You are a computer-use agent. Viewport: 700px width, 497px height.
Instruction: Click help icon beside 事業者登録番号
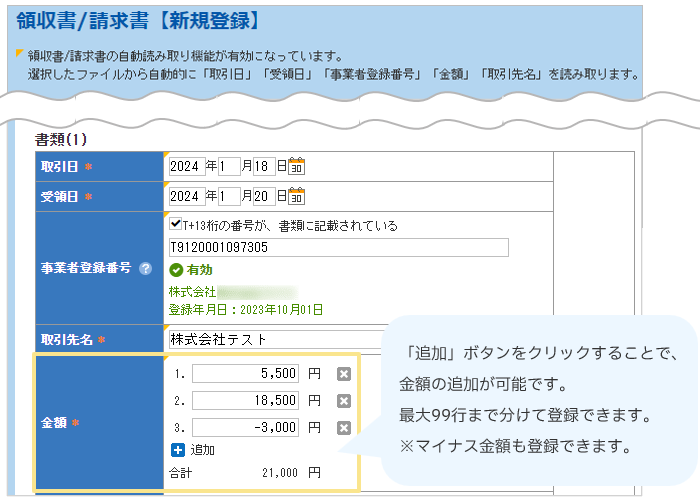pyautogui.click(x=146, y=269)
